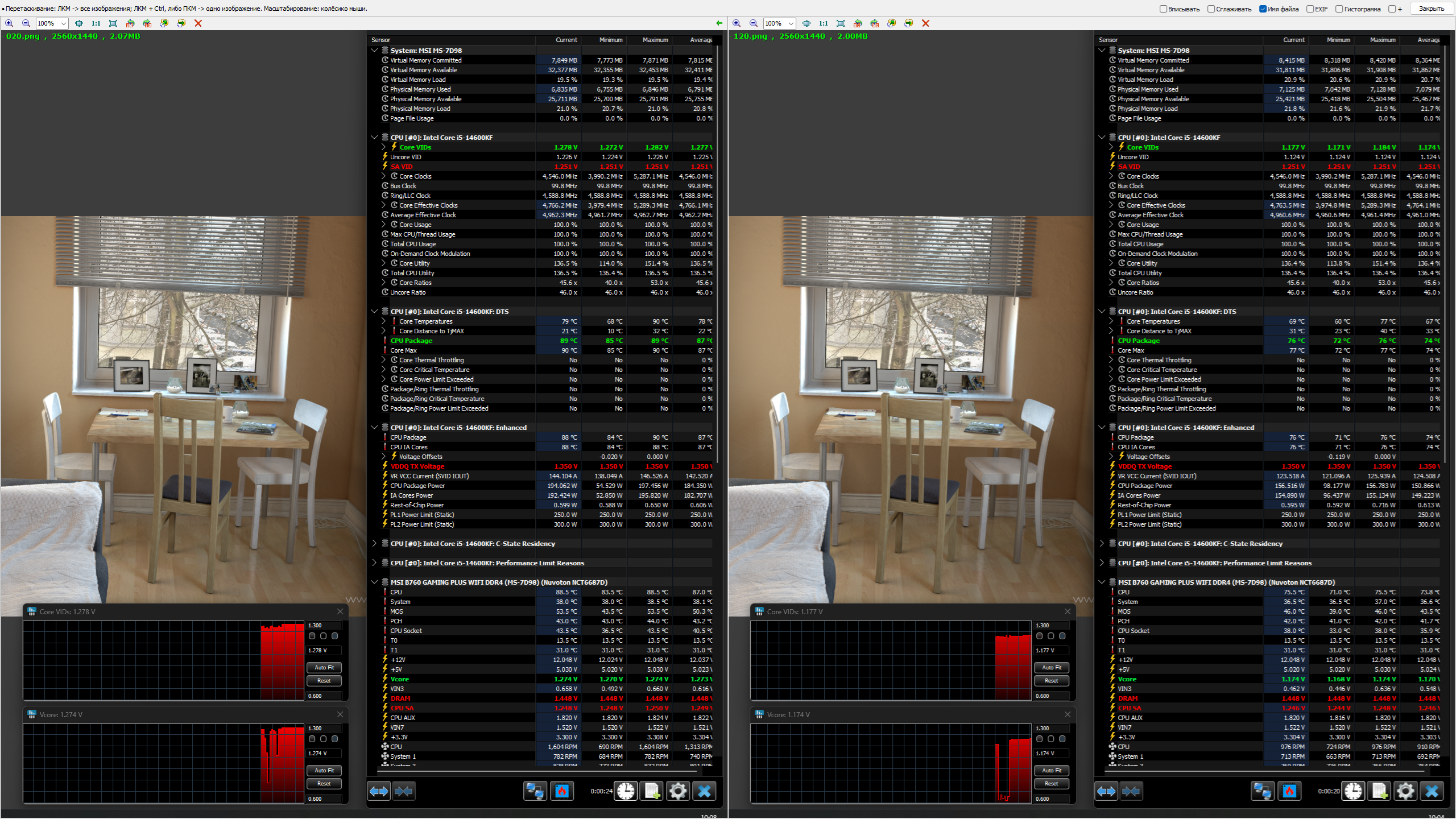1456x819 pixels.
Task: Click red X delete icon in right panel toolbar
Action: (x=925, y=23)
